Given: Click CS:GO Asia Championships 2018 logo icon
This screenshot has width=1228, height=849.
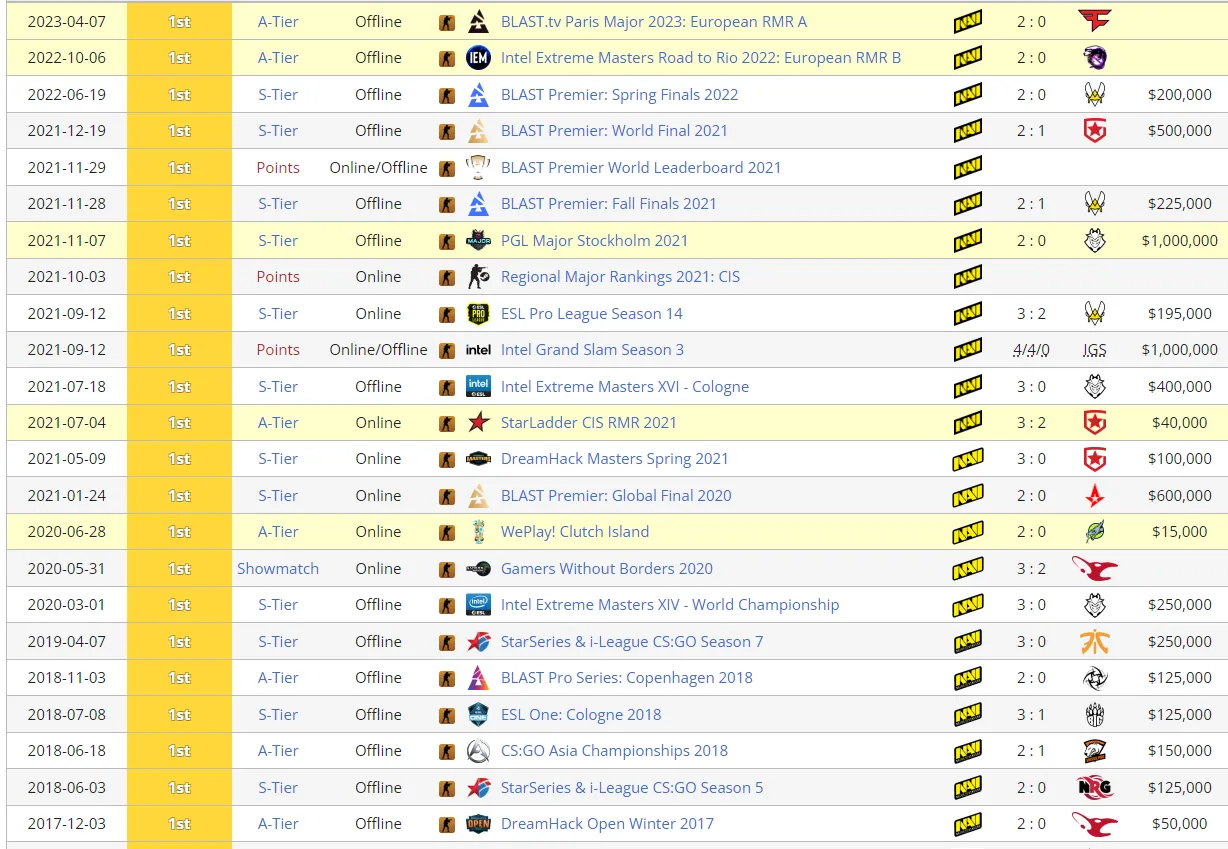Looking at the screenshot, I should pos(478,751).
